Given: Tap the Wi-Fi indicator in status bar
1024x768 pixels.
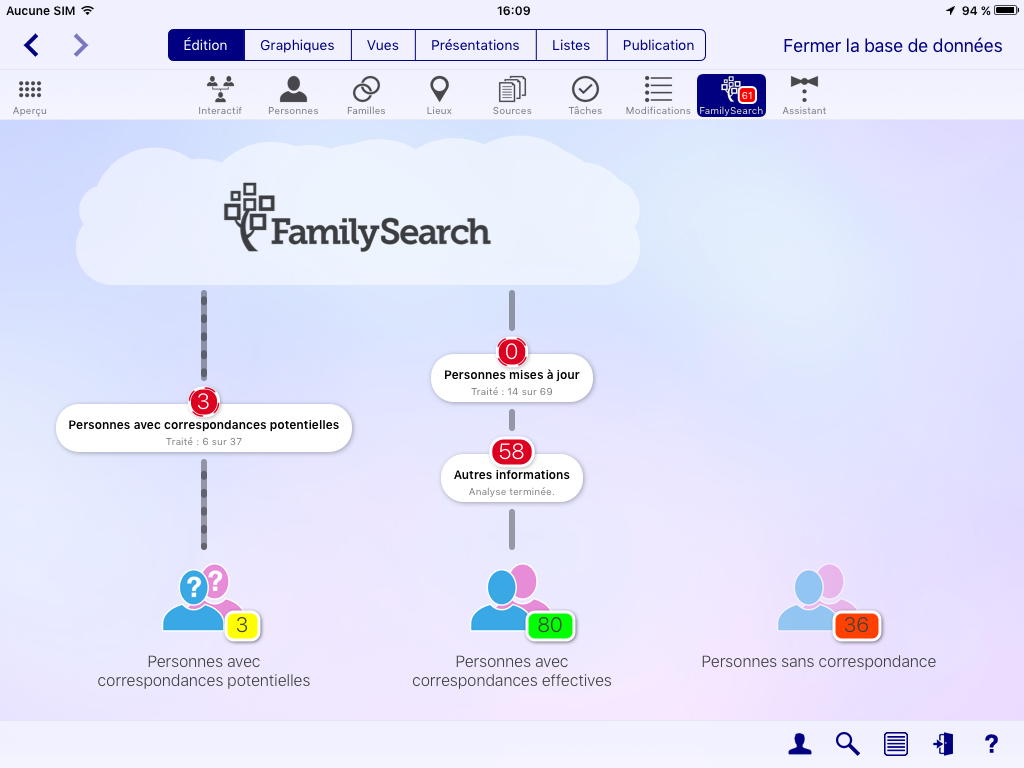Looking at the screenshot, I should 88,10.
